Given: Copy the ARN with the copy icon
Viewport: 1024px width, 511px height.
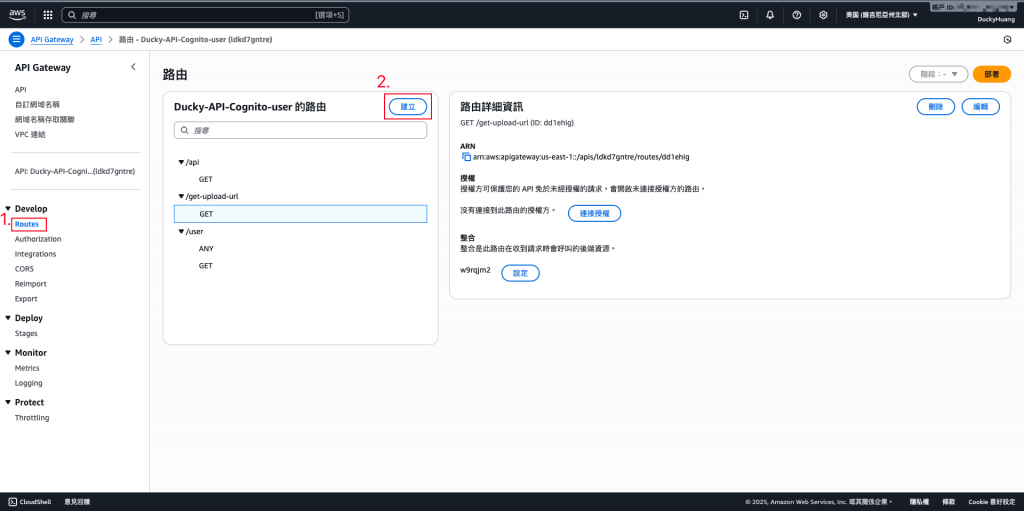Looking at the screenshot, I should [466, 157].
